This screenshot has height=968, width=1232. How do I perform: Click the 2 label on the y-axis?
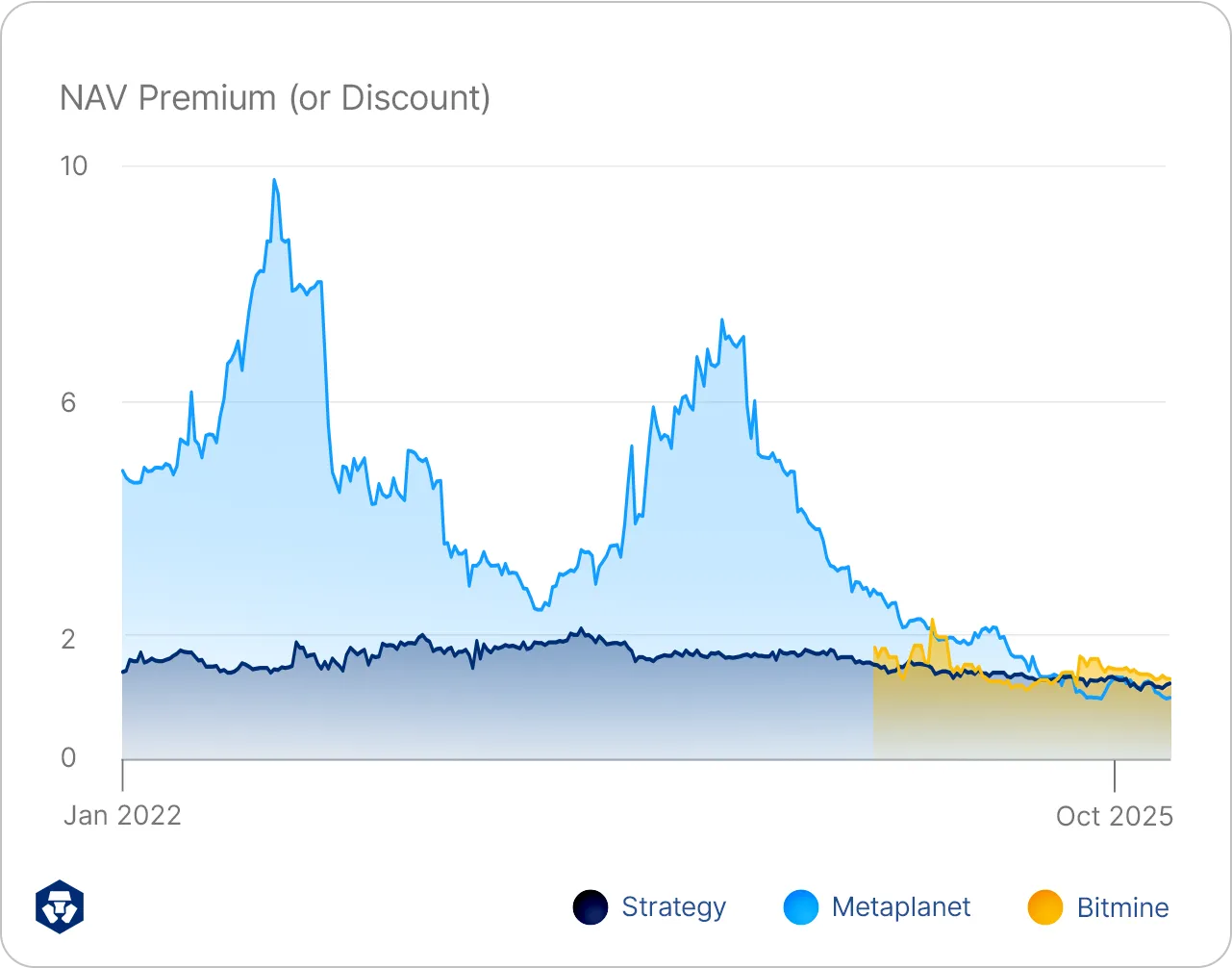click(68, 639)
